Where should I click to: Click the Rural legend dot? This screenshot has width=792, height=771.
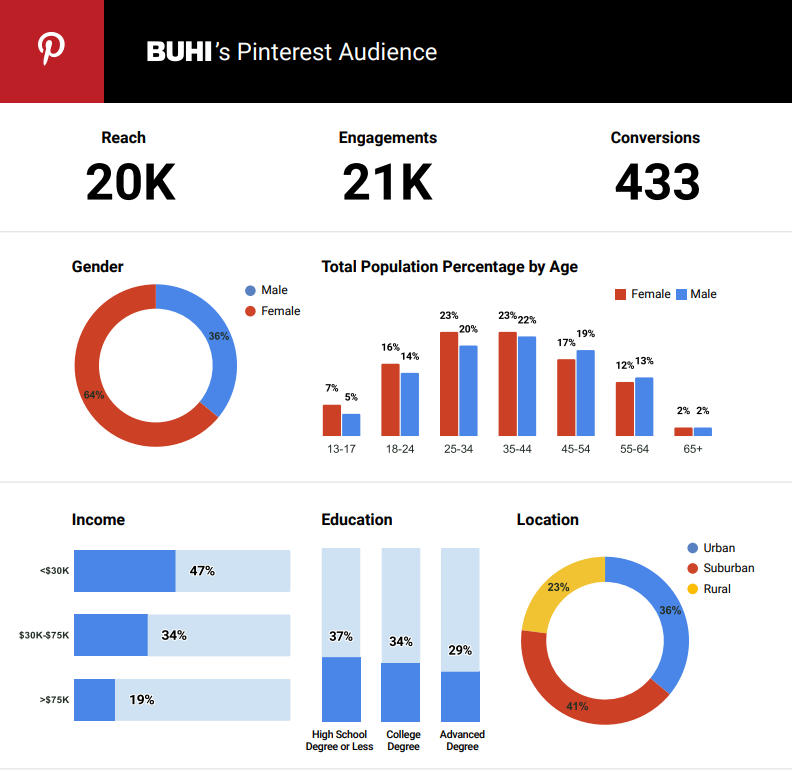click(x=692, y=589)
